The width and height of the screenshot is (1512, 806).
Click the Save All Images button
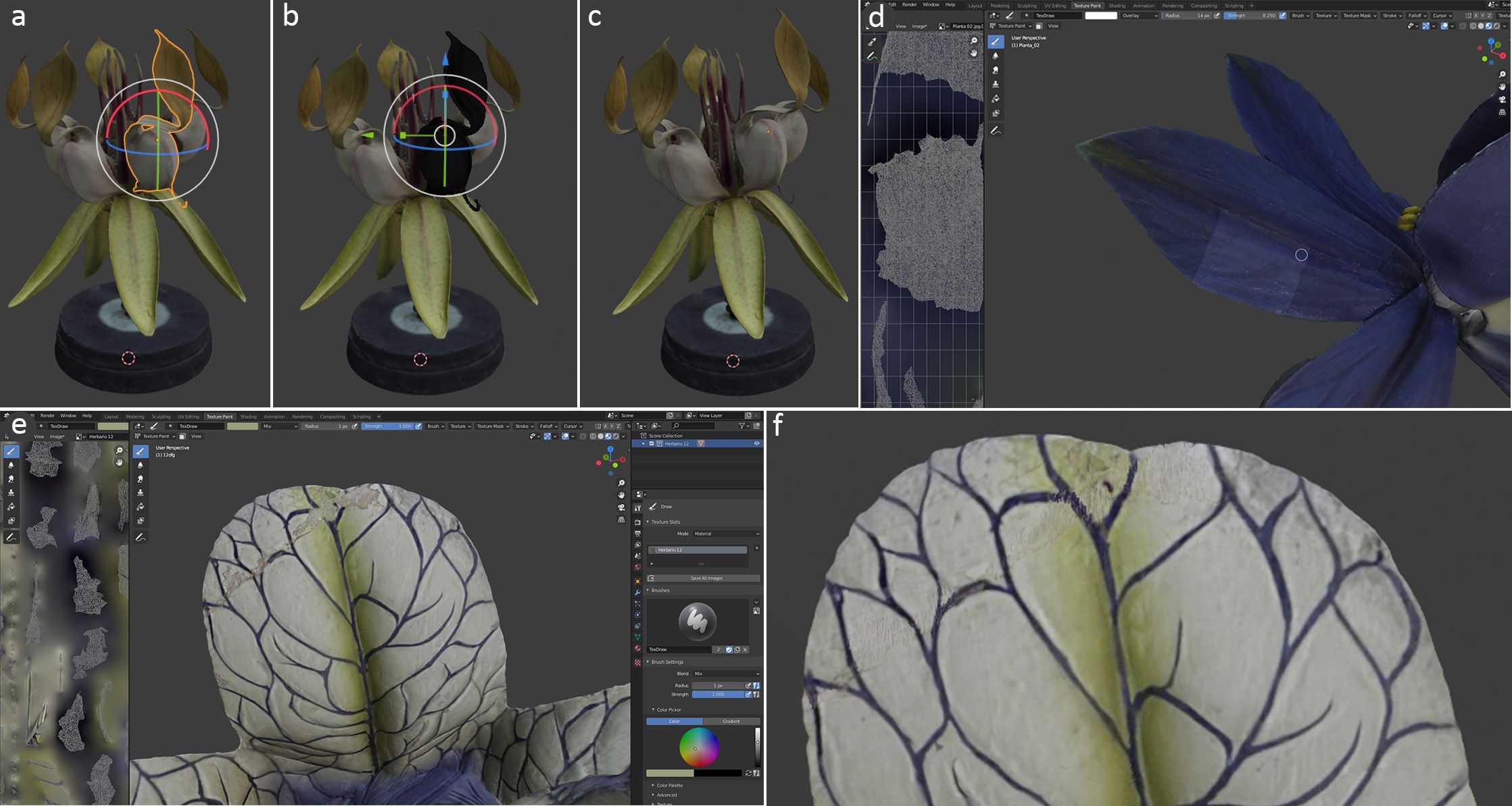click(x=703, y=578)
